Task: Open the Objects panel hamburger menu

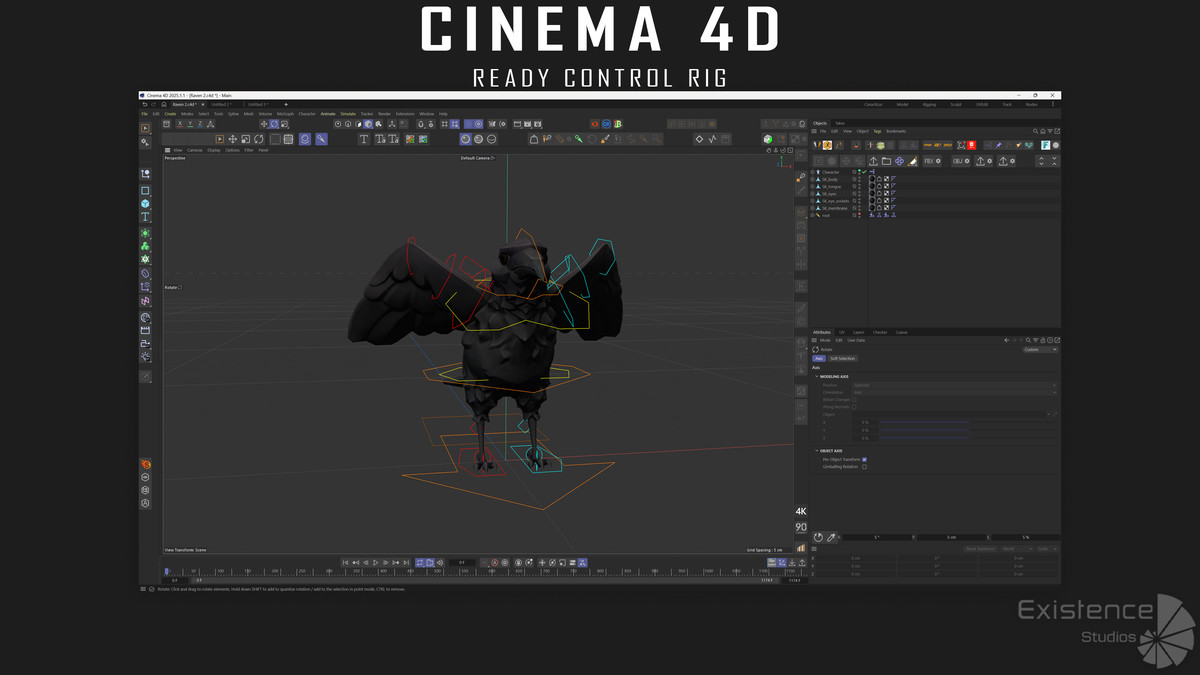Action: pos(815,131)
